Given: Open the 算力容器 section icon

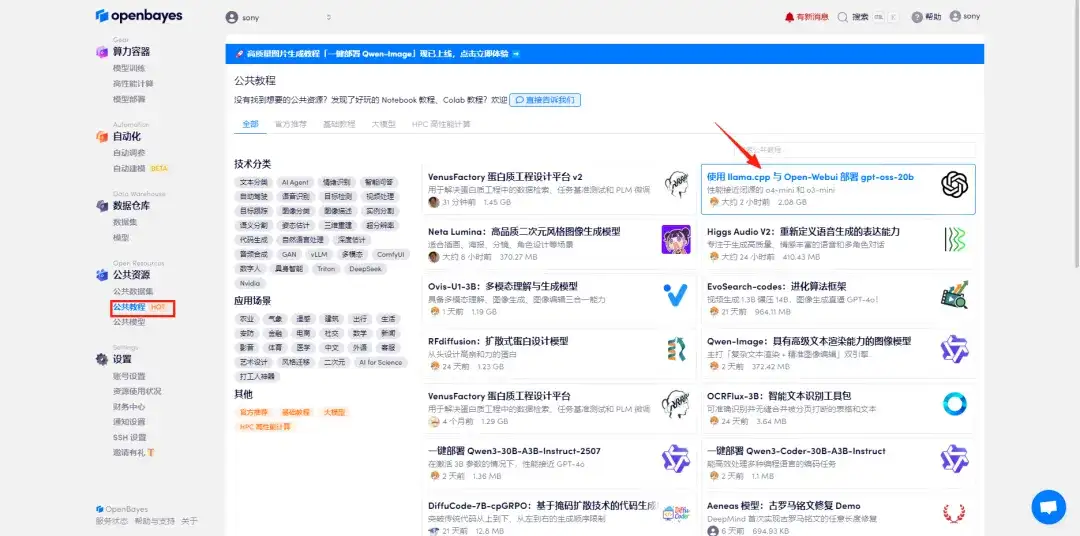Looking at the screenshot, I should point(102,52).
